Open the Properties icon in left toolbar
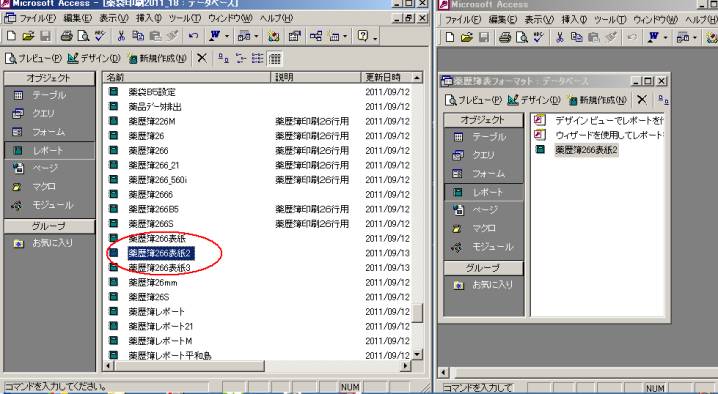Viewport: 718px width, 394px height. click(294, 36)
